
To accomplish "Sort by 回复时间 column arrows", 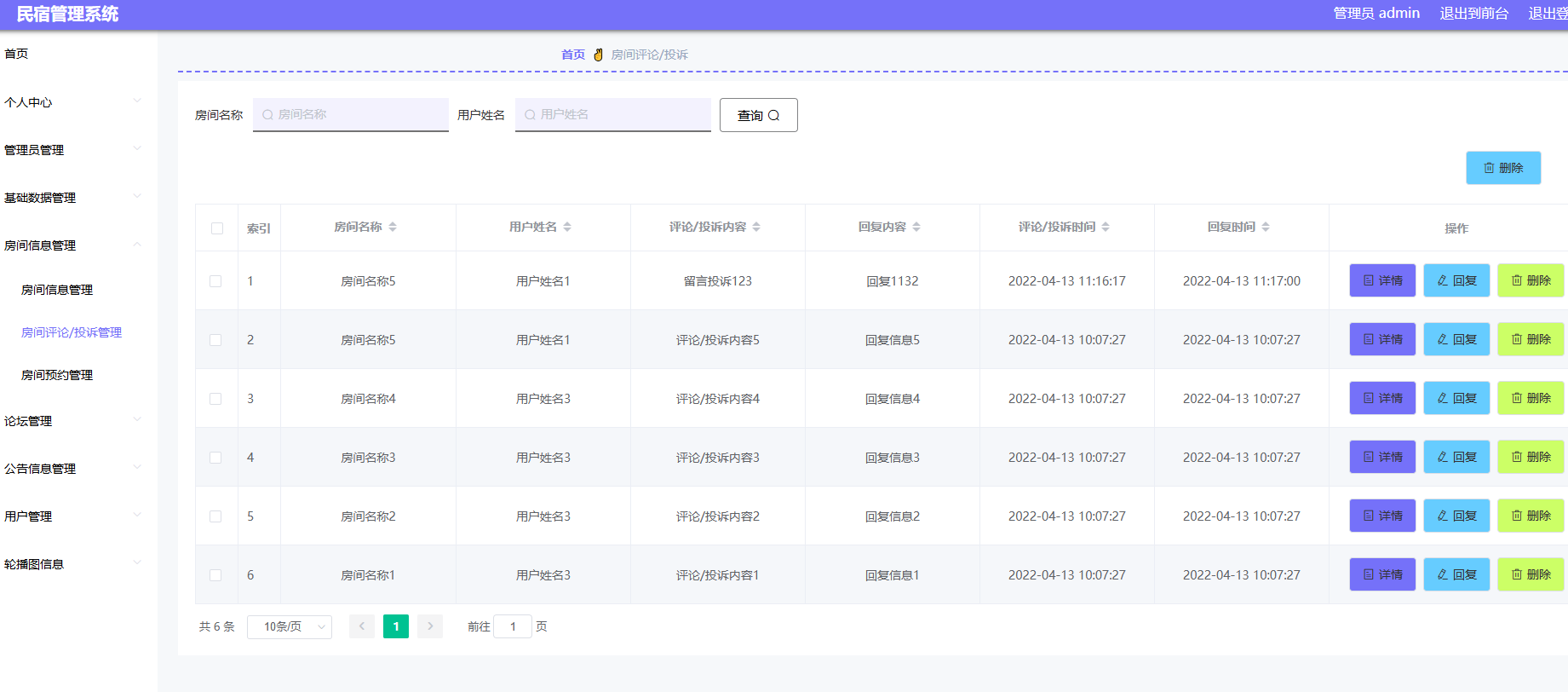I will (x=1266, y=227).
